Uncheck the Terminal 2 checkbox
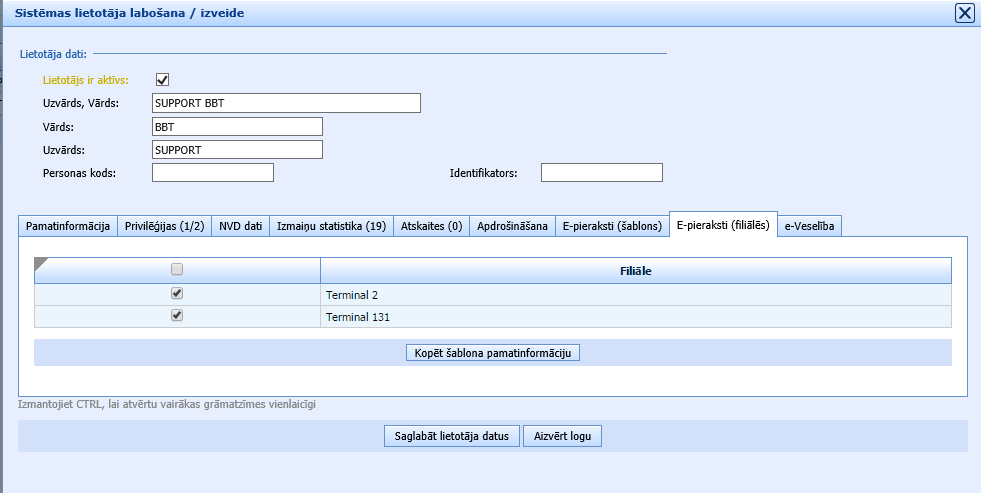 tap(177, 294)
